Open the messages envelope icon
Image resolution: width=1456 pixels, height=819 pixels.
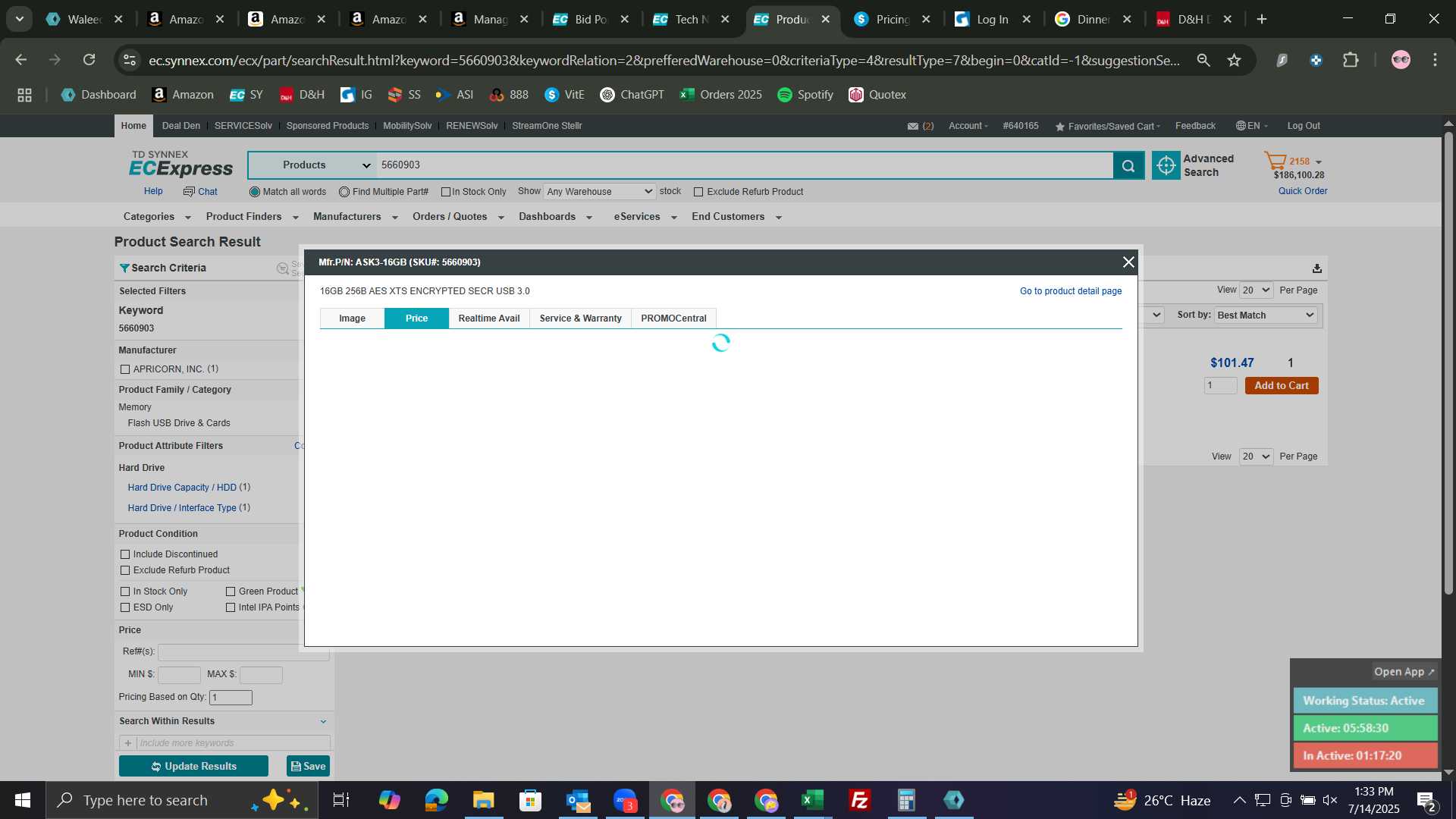pos(913,126)
